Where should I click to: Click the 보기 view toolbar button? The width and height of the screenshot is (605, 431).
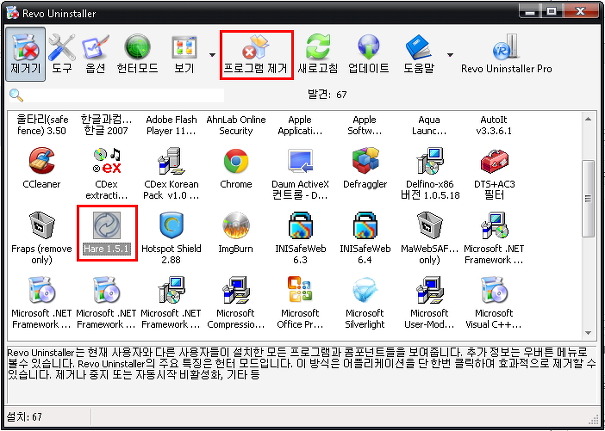click(x=184, y=54)
